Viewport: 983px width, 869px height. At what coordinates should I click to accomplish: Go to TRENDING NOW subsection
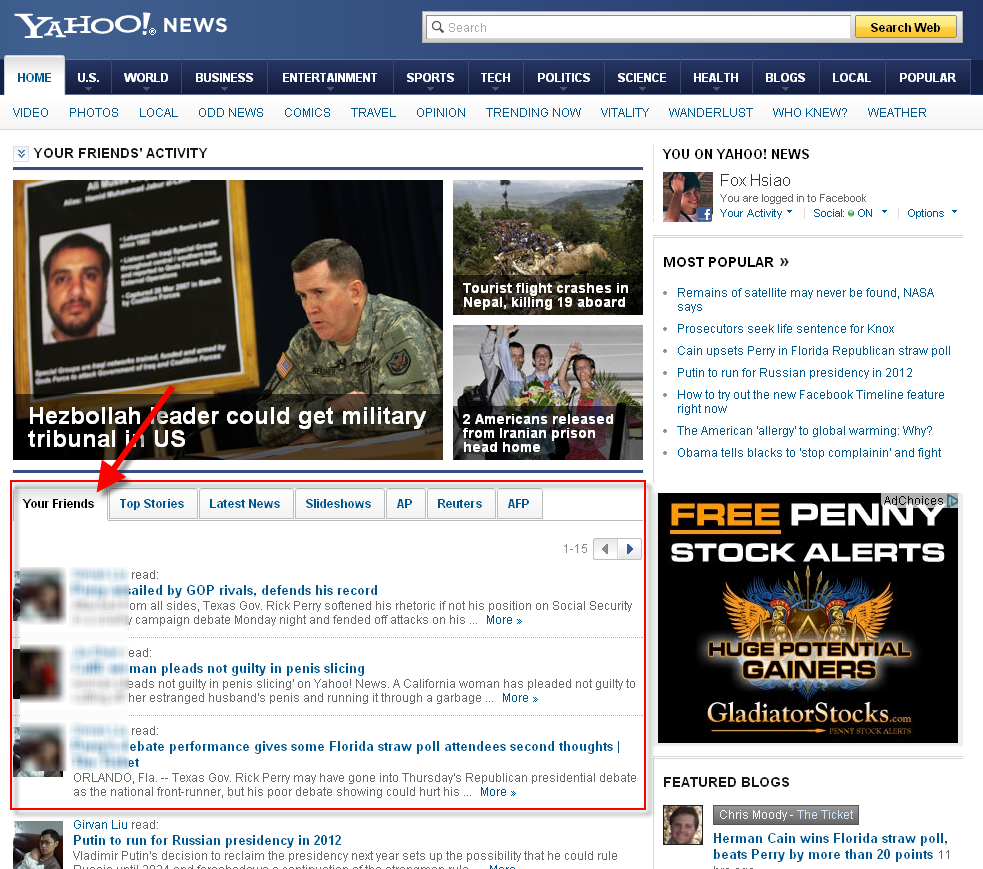[534, 113]
